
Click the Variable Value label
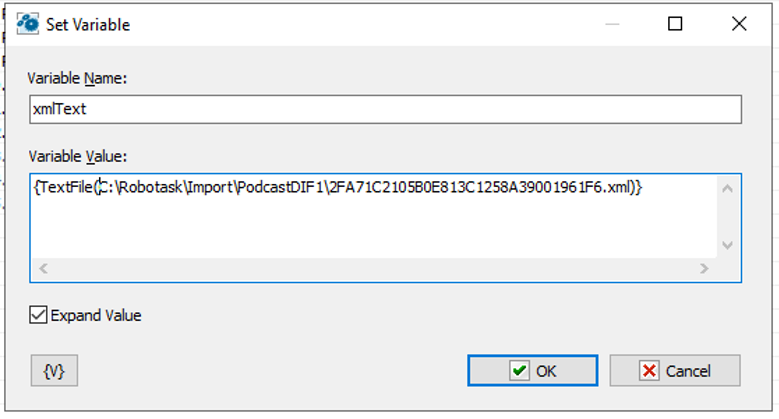[x=78, y=157]
